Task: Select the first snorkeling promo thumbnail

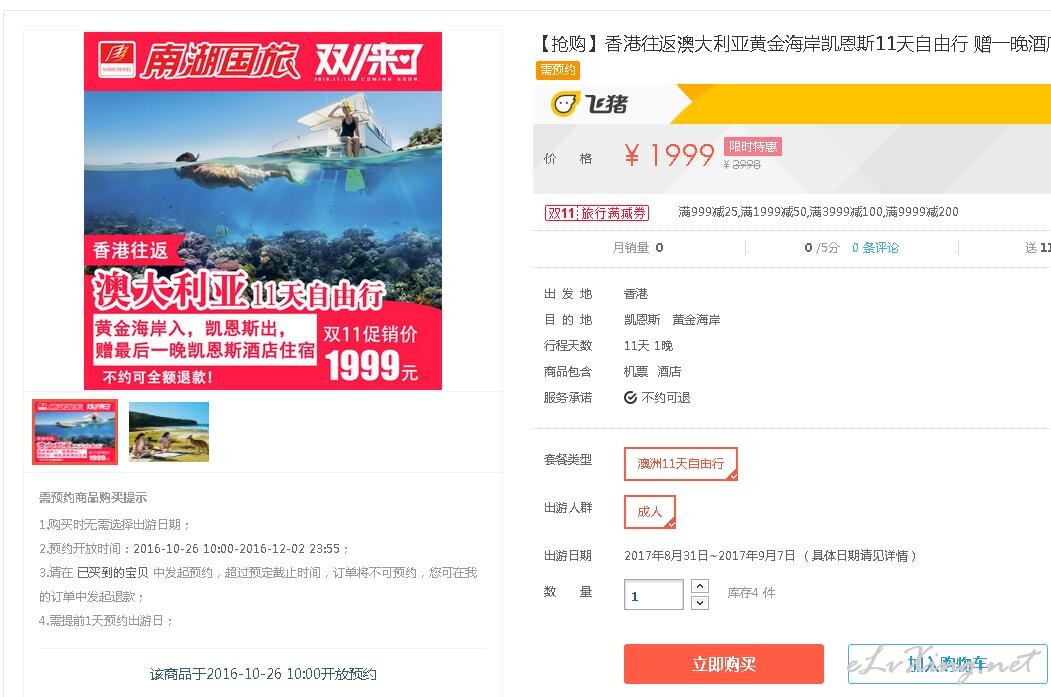Action: tap(75, 432)
